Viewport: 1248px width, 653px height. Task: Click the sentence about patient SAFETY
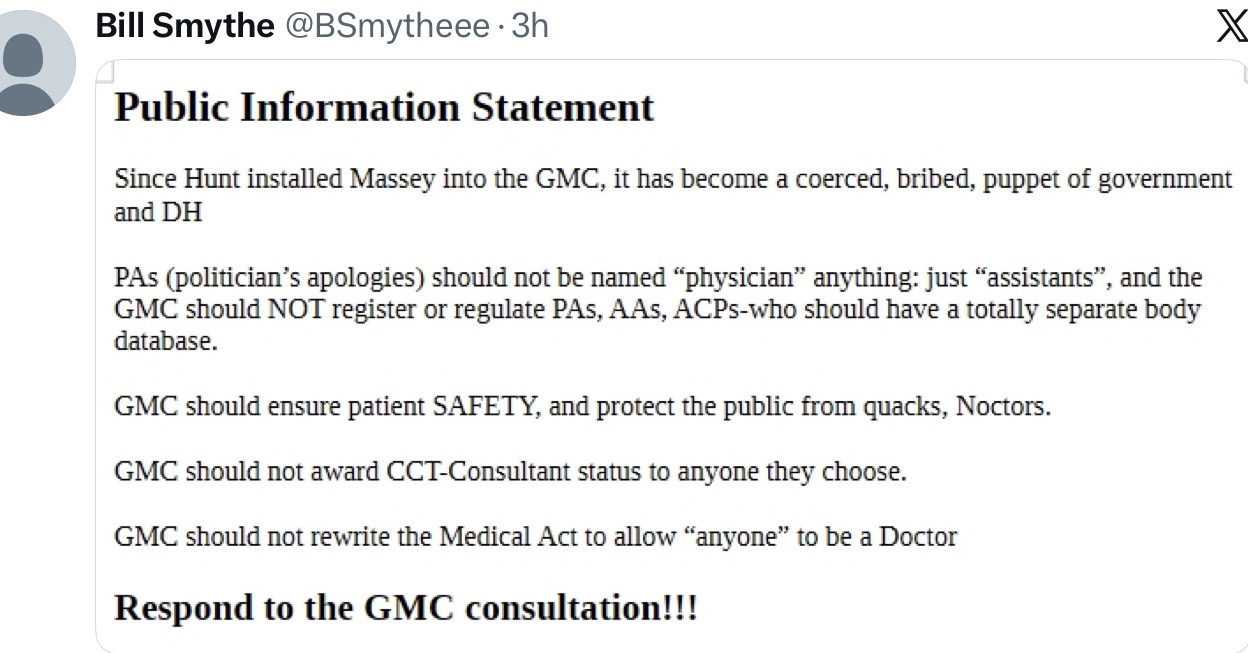(x=582, y=407)
